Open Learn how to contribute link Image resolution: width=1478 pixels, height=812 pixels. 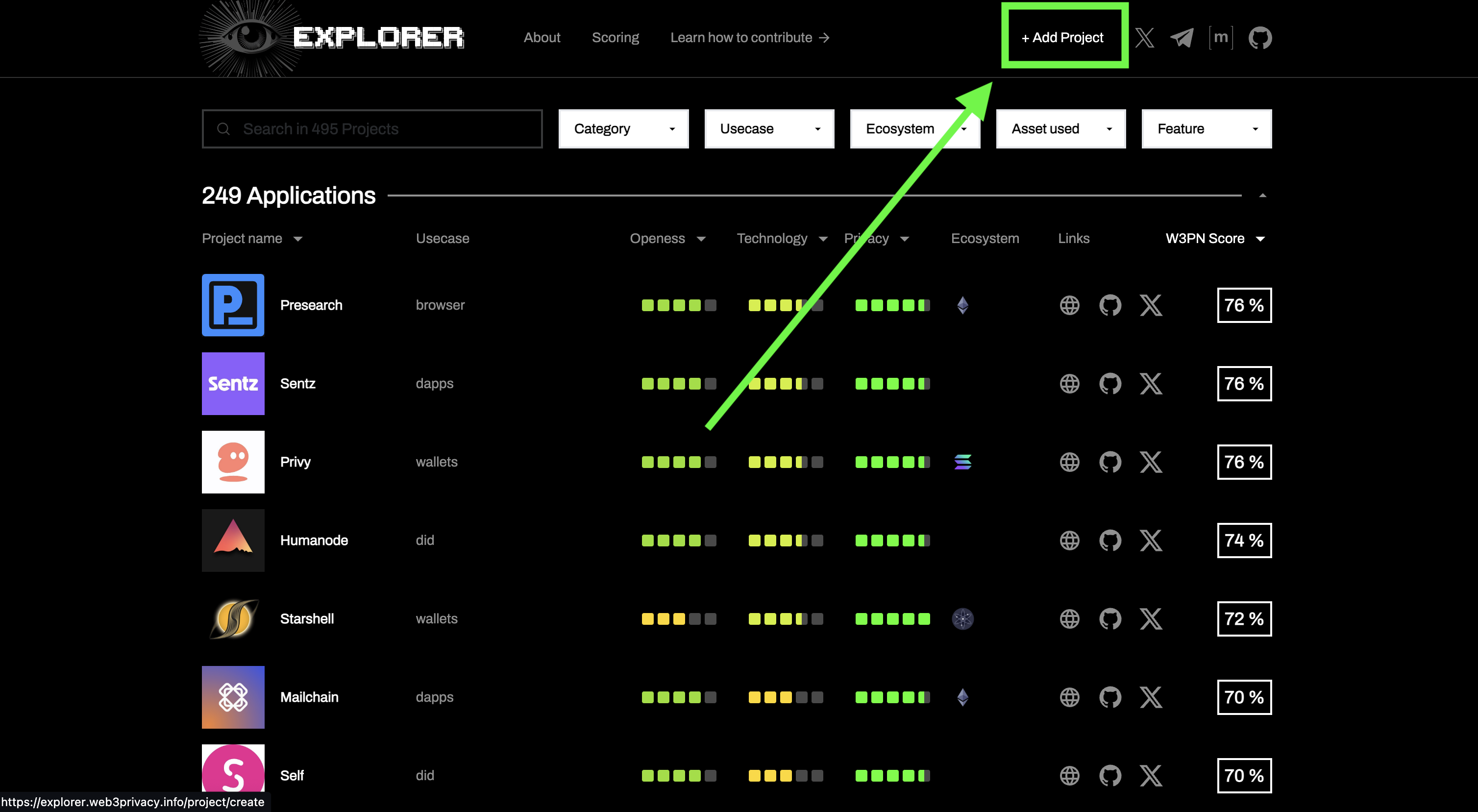click(x=750, y=38)
